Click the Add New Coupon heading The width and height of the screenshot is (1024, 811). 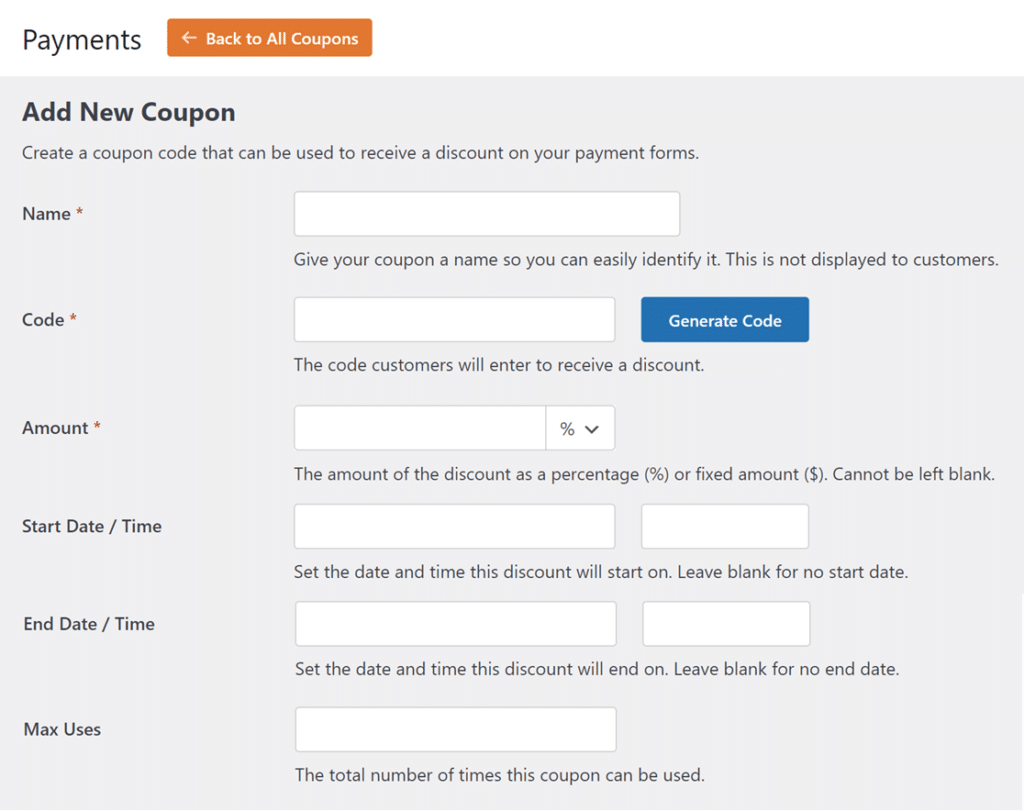128,112
